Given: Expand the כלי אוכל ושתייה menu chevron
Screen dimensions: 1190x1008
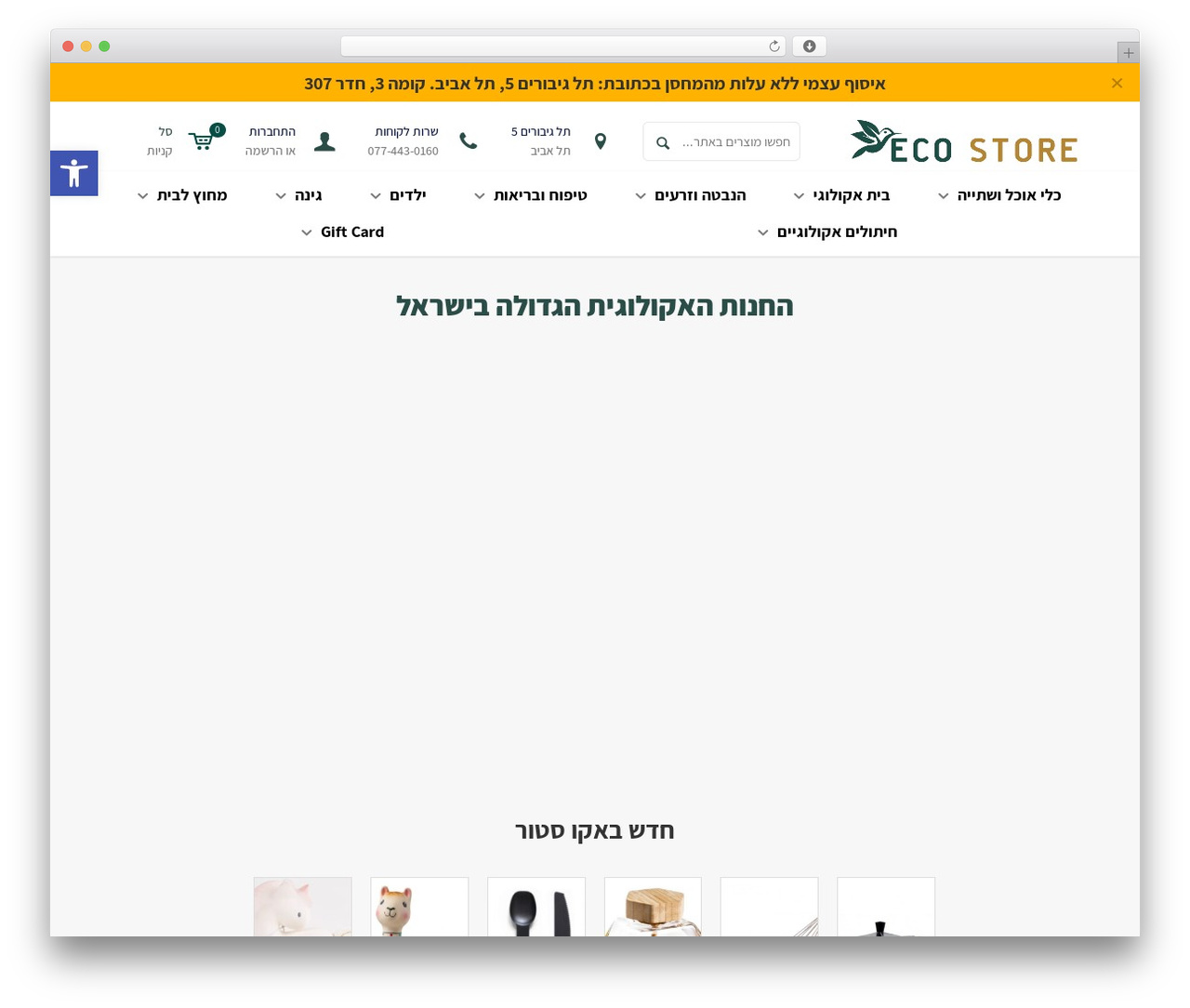Looking at the screenshot, I should pos(944,196).
